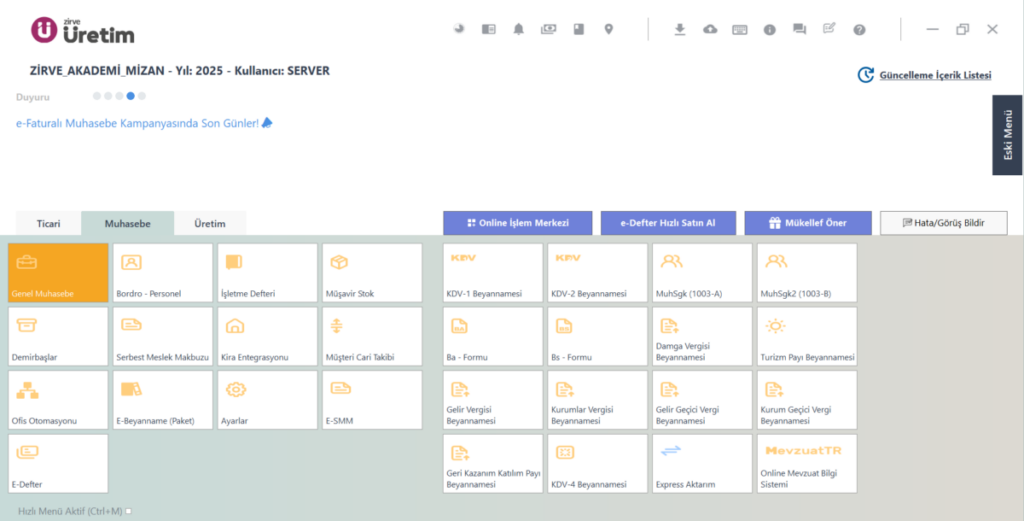The width and height of the screenshot is (1024, 521).
Task: Open the keyboard shortcuts icon
Action: [740, 29]
